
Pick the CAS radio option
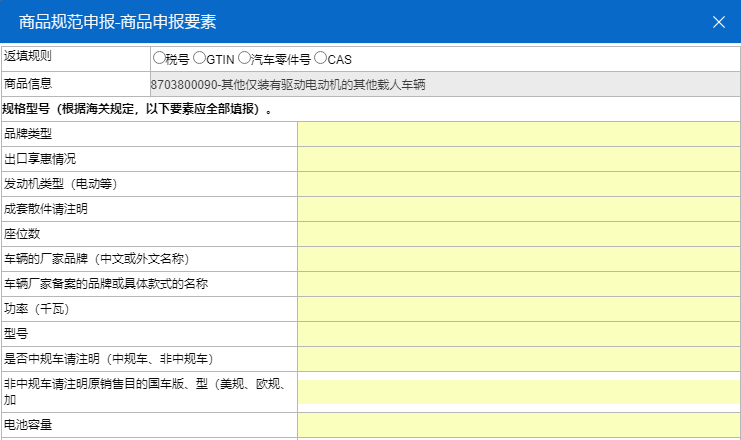click(320, 59)
